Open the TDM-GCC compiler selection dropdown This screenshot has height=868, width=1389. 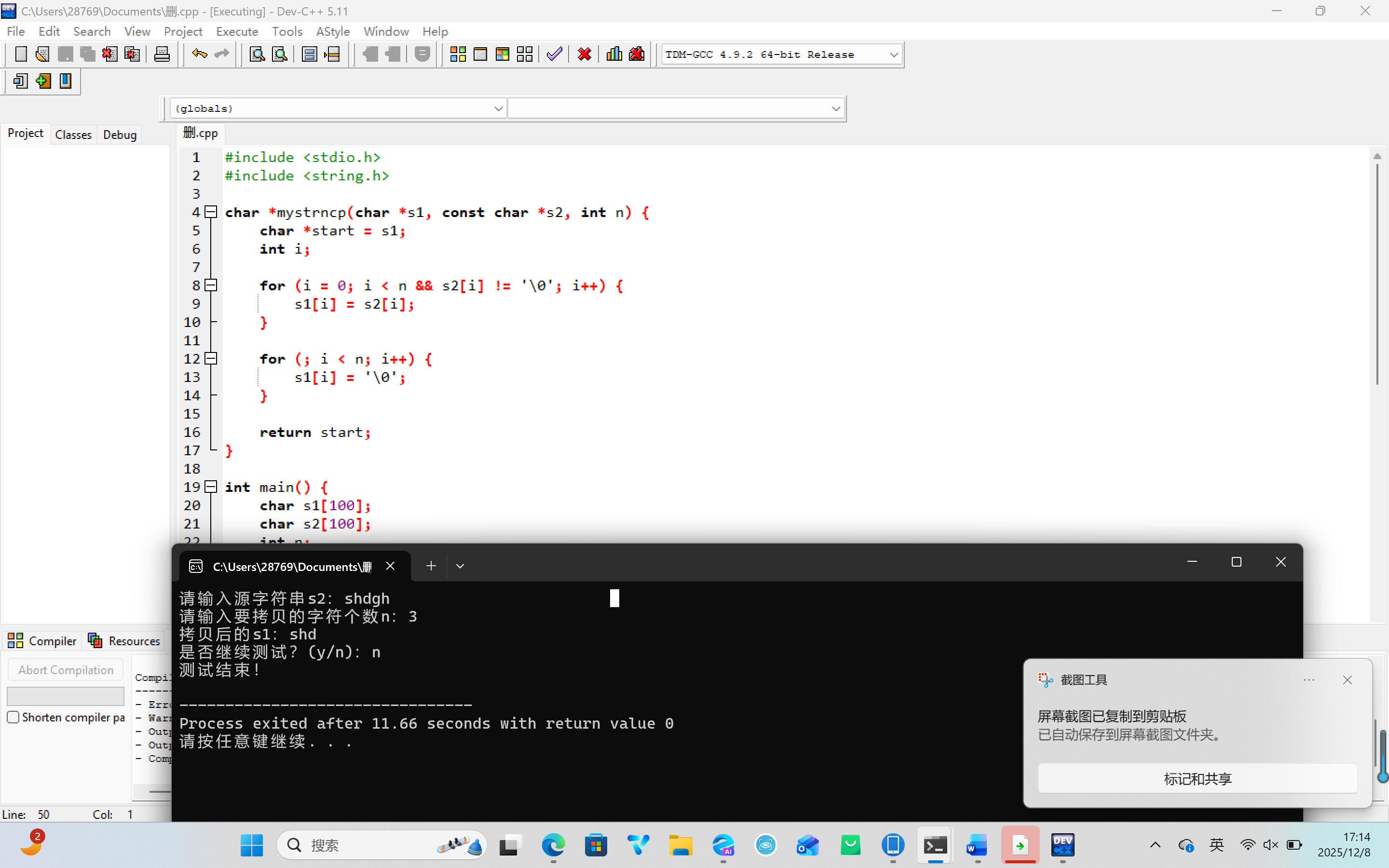point(894,54)
